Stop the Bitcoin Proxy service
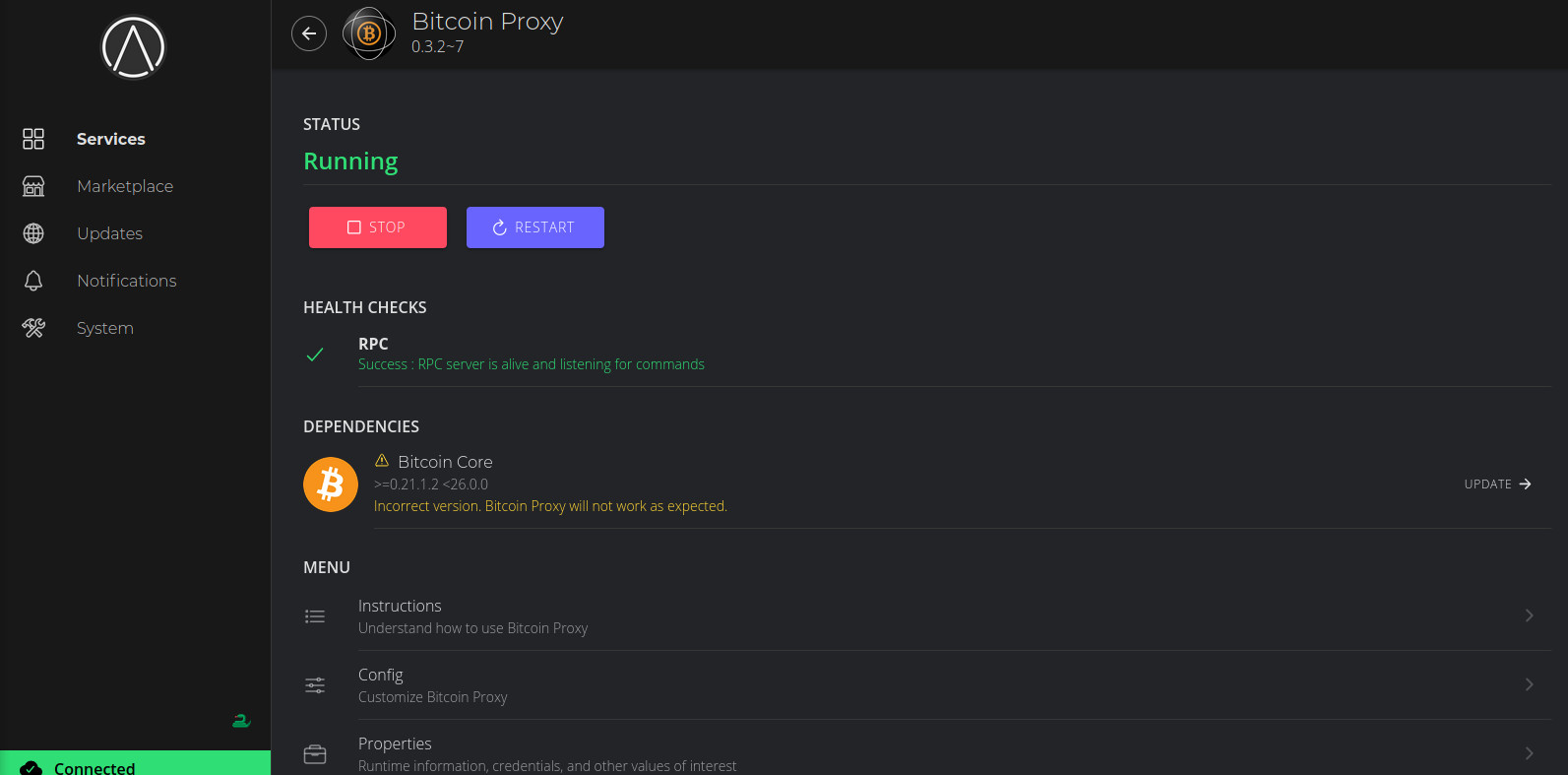The width and height of the screenshot is (1568, 775). 377,227
